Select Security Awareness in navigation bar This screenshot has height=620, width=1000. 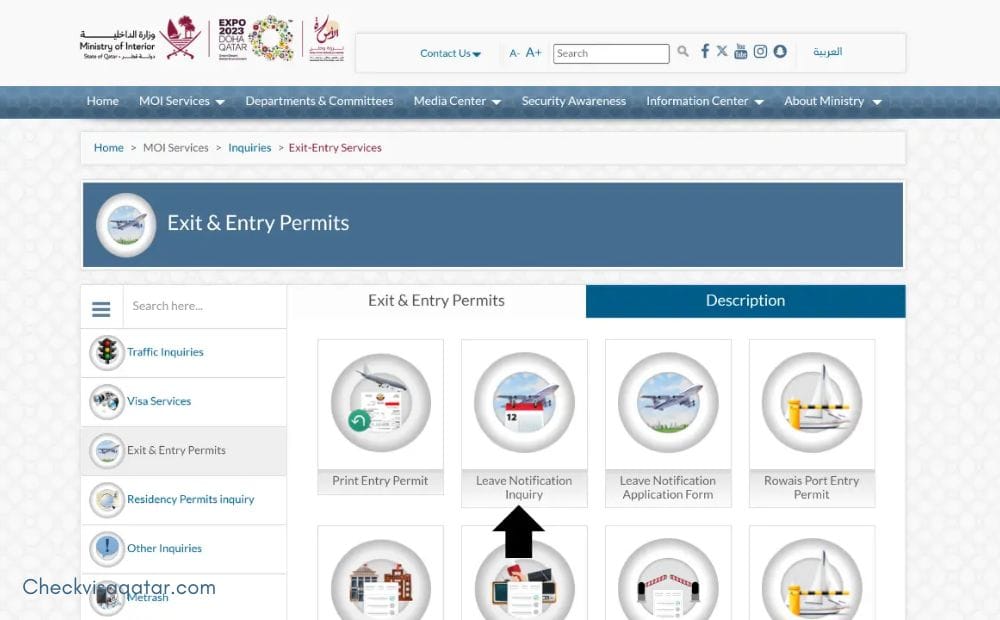coord(573,101)
